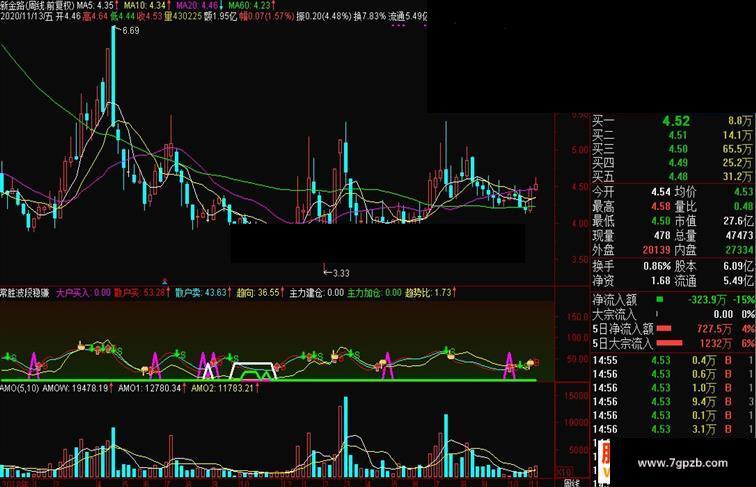Click the 内盘 27334 value
Image resolution: width=756 pixels, height=487 pixels.
tap(739, 250)
